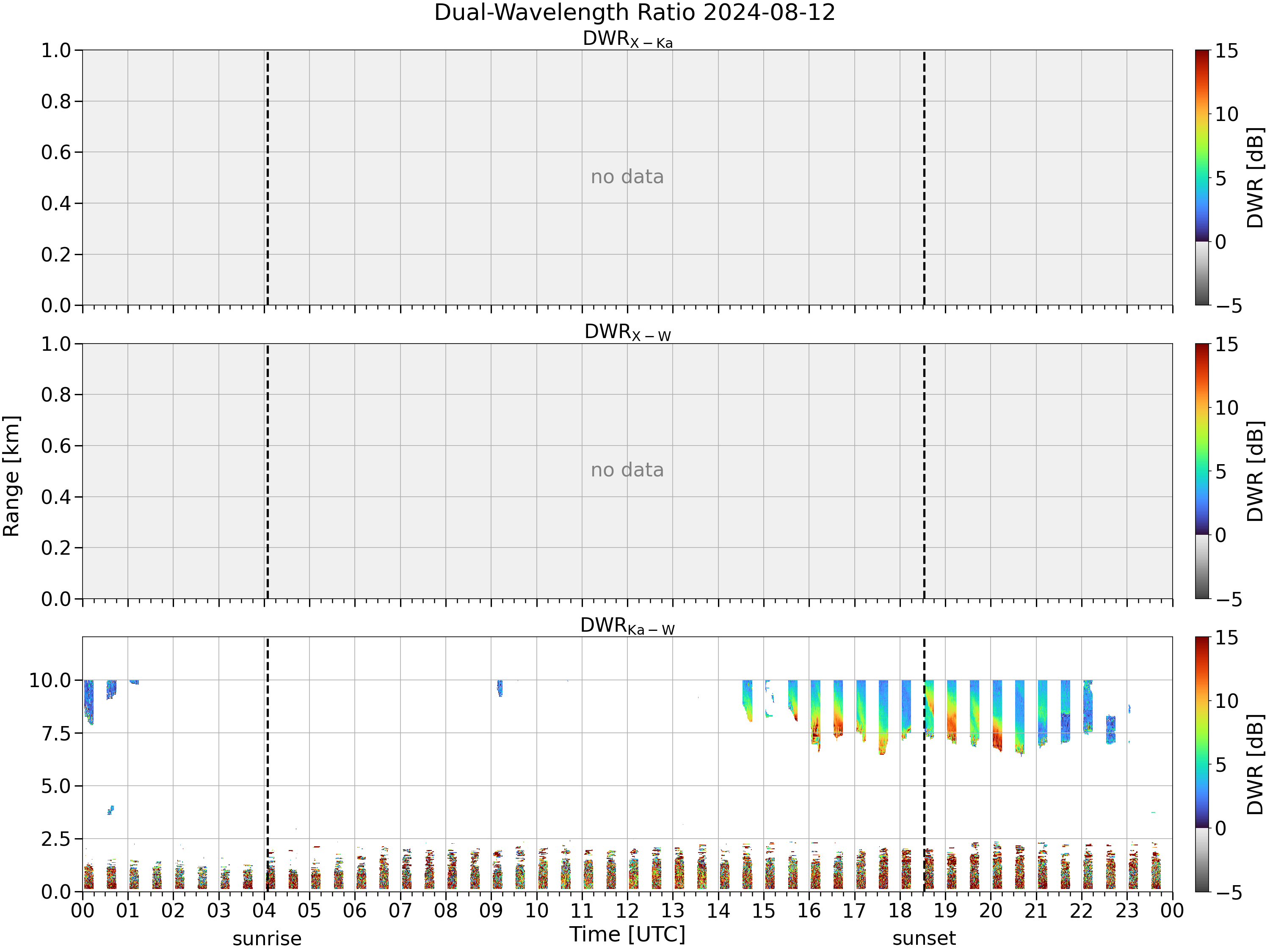Click the DWR X-W panel title
Image resolution: width=1270 pixels, height=952 pixels.
[x=627, y=333]
